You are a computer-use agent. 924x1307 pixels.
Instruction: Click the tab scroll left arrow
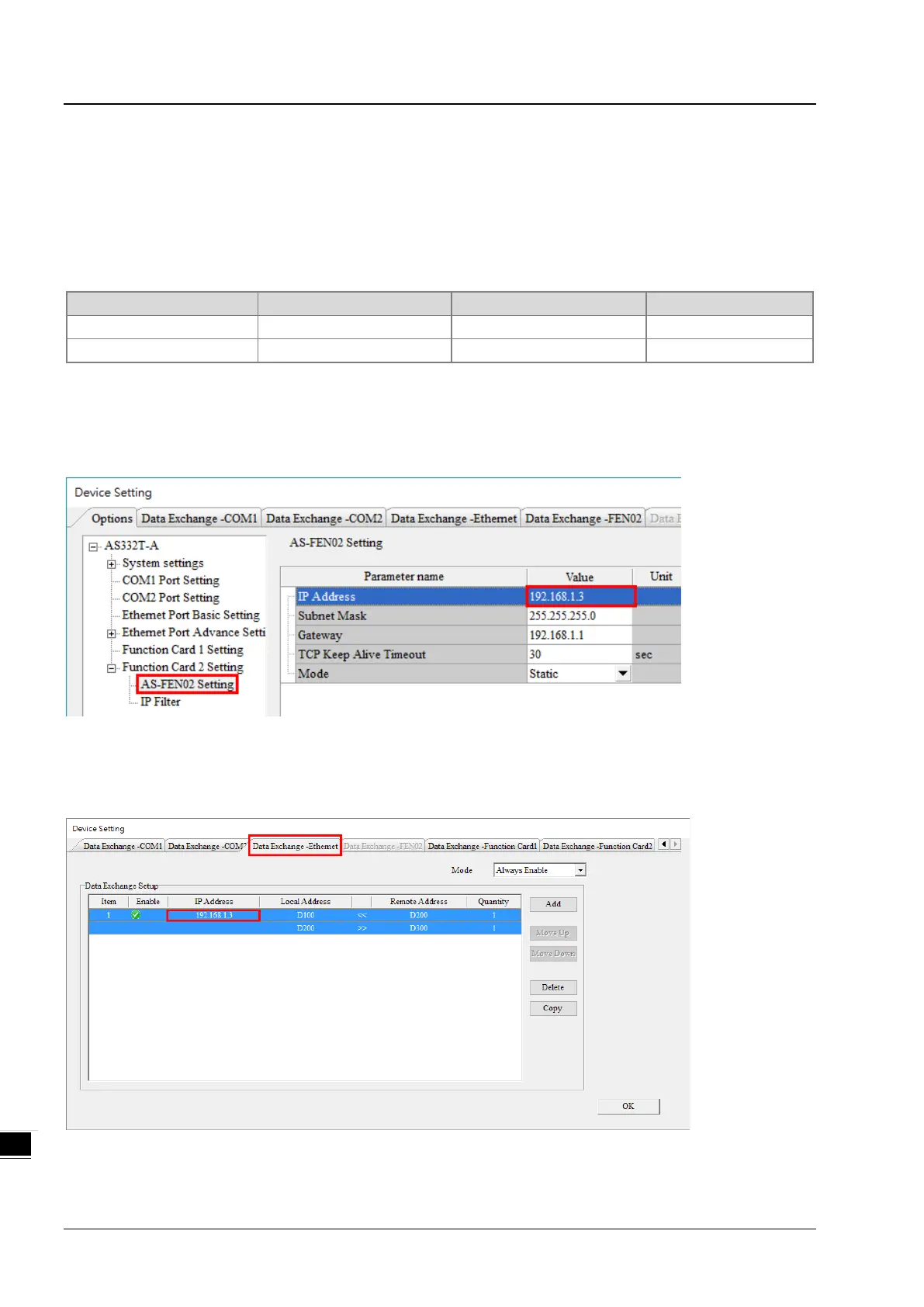pos(663,844)
